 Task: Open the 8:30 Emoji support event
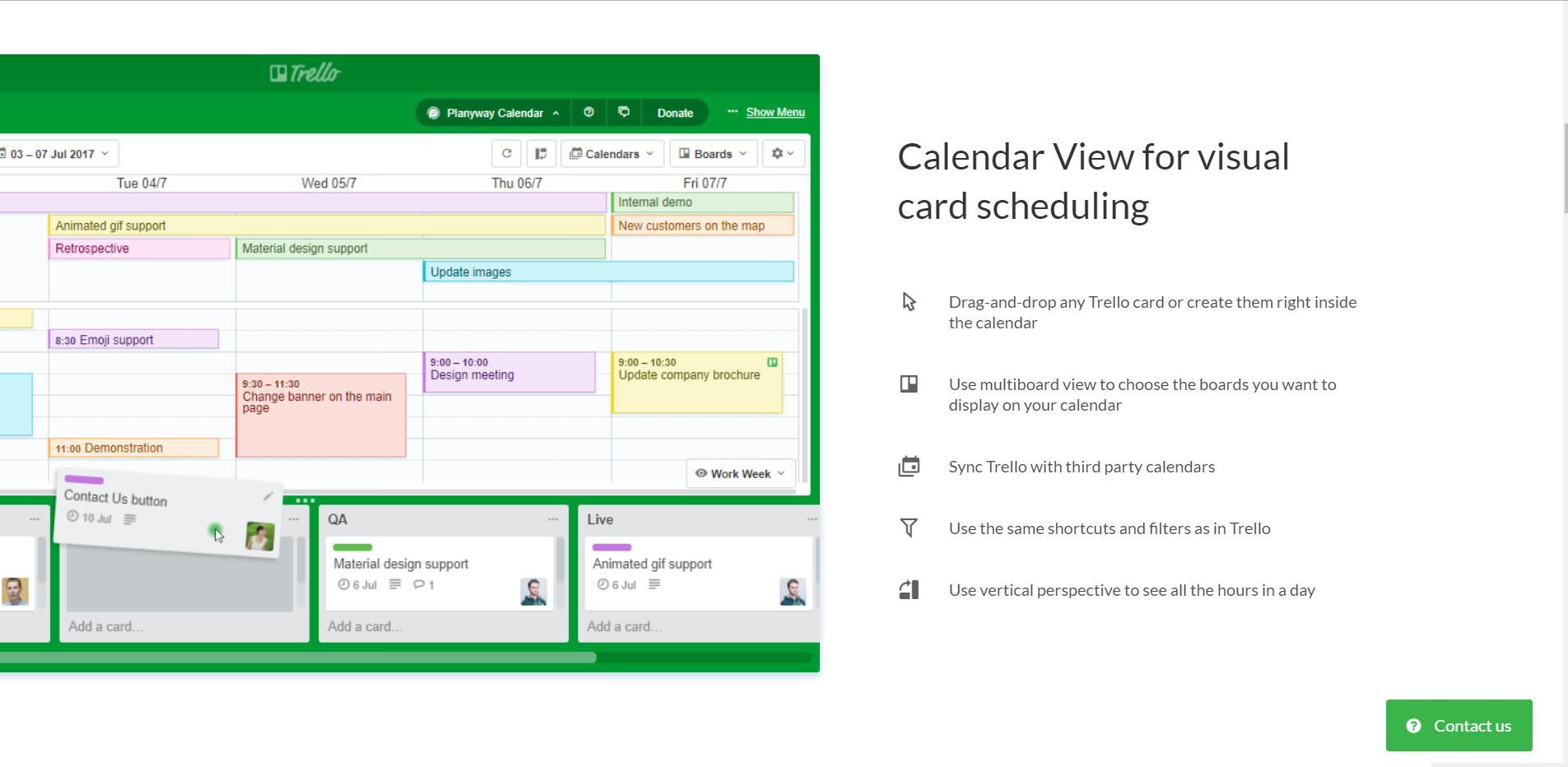[x=133, y=339]
